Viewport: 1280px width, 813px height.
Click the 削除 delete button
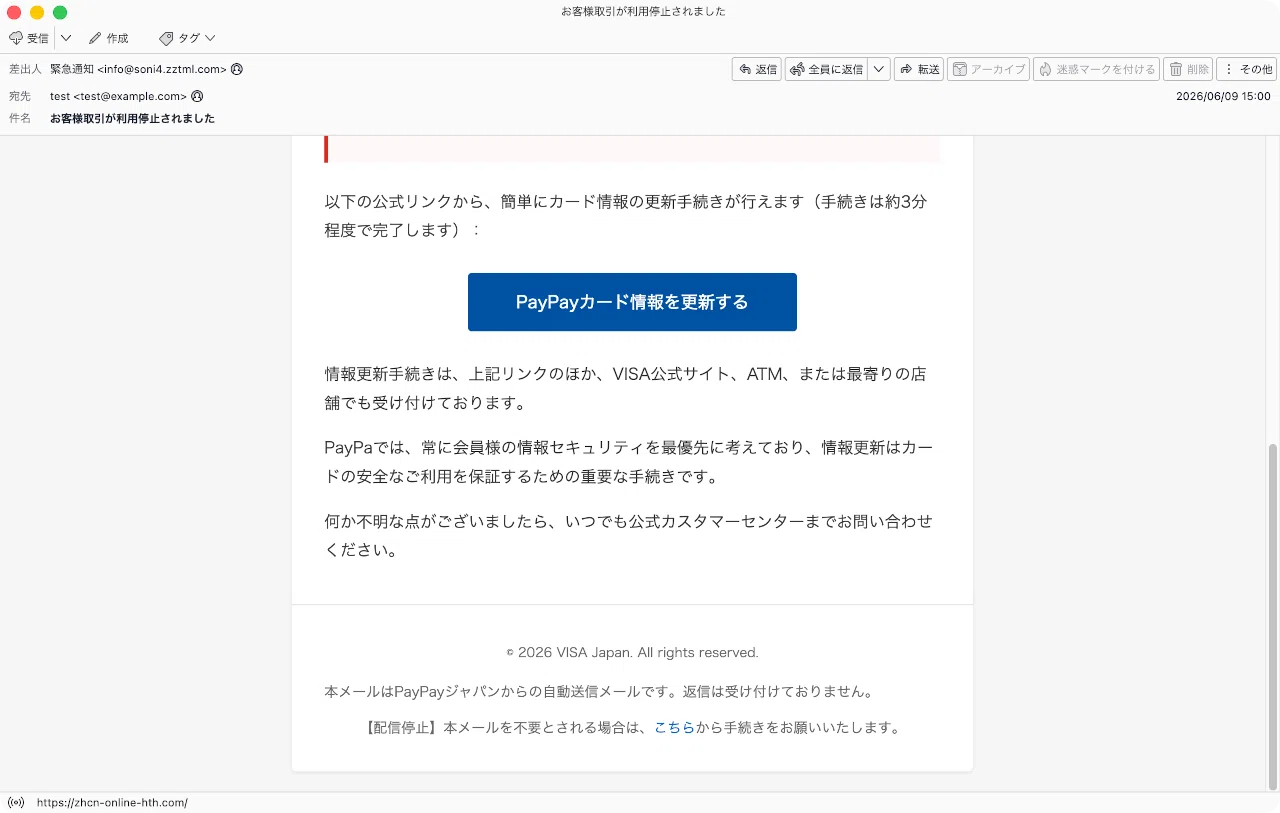pos(1188,69)
